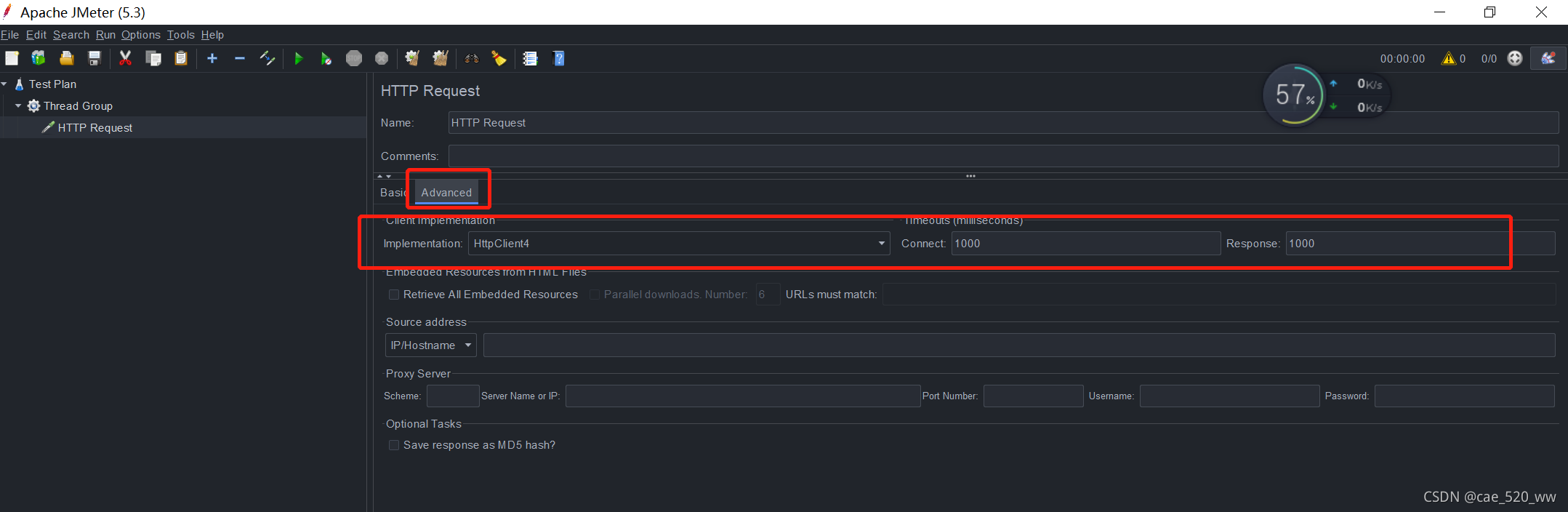Screen dimensions: 1568x512
Task: Switch to the Basic tab
Action: tap(393, 193)
